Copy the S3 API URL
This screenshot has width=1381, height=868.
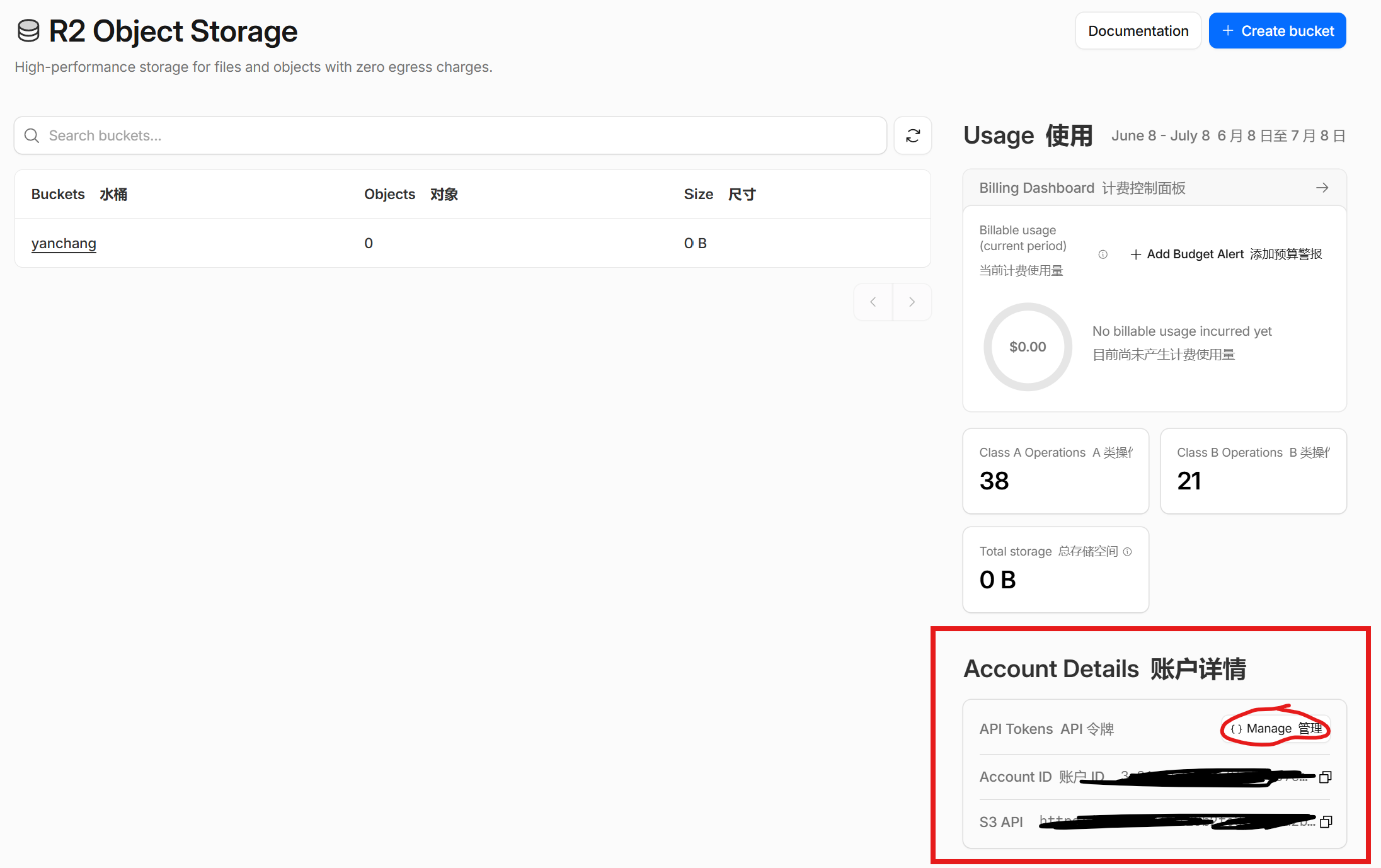click(1326, 822)
